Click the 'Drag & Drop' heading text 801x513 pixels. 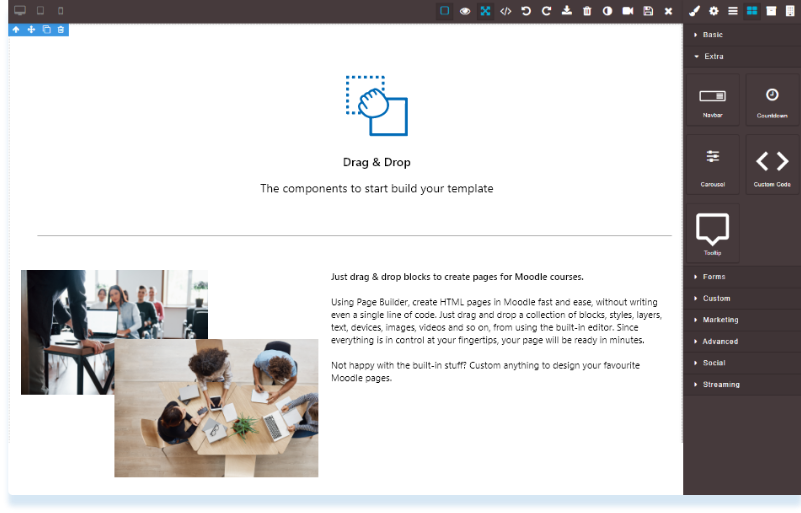[x=377, y=162]
